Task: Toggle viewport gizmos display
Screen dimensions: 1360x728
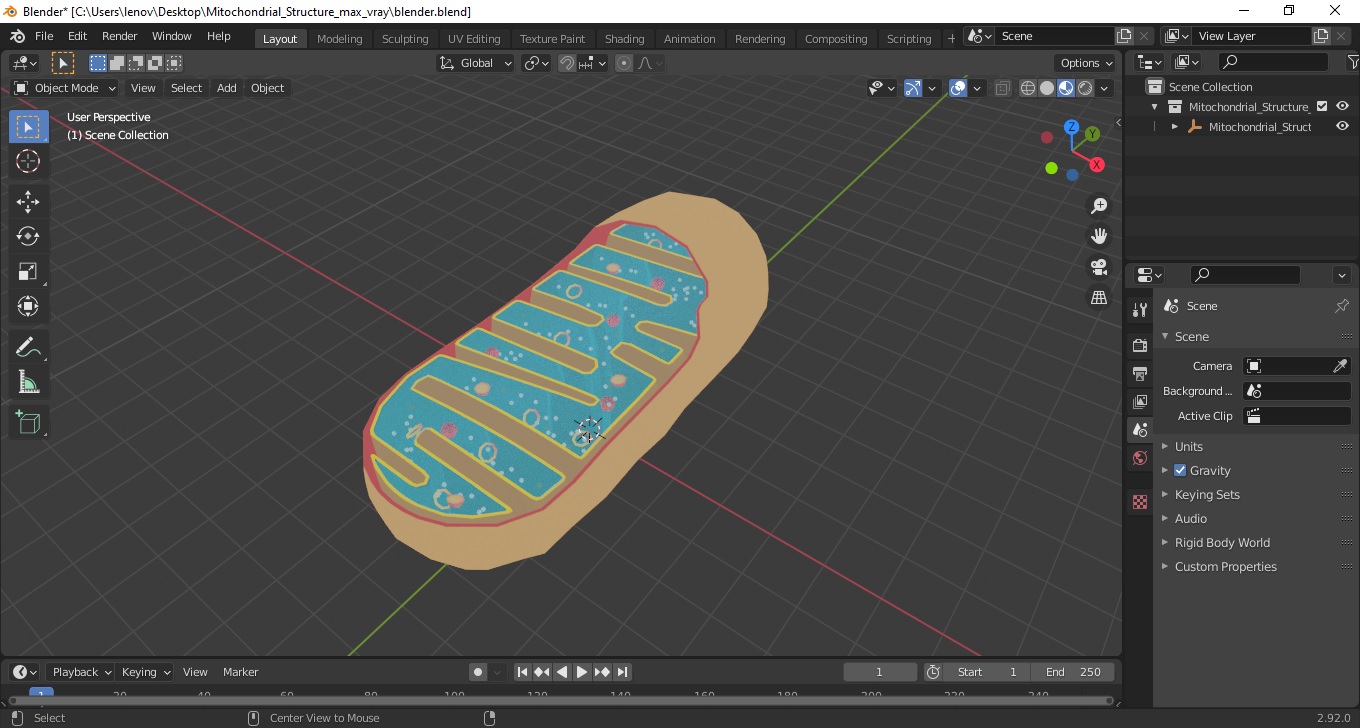Action: pos(913,88)
